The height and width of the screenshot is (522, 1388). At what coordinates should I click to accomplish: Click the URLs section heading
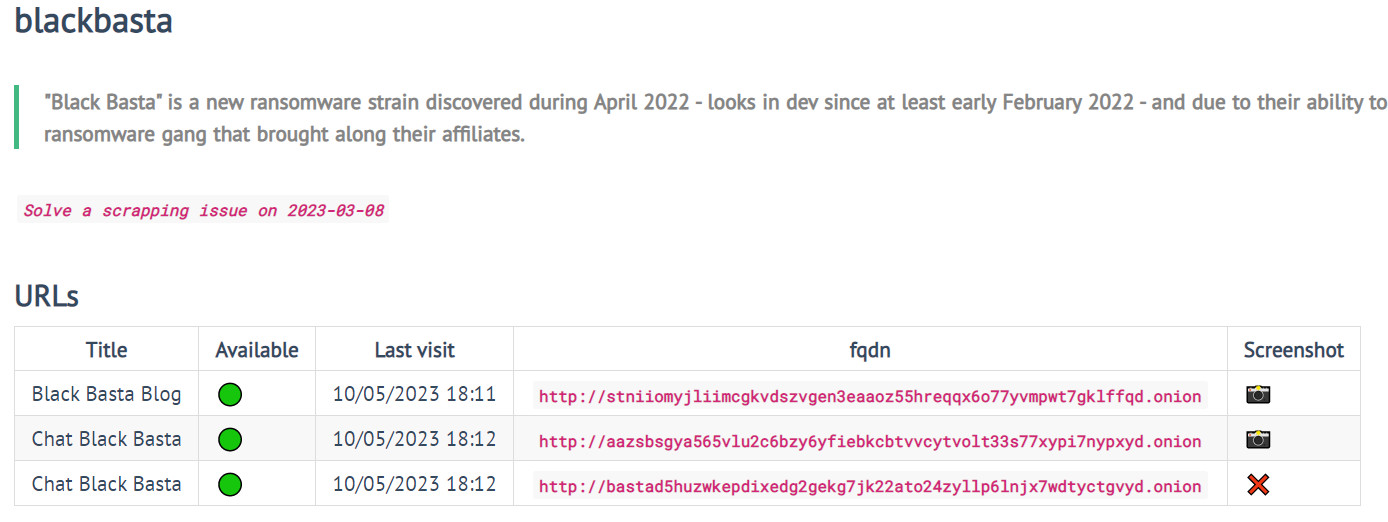point(46,296)
